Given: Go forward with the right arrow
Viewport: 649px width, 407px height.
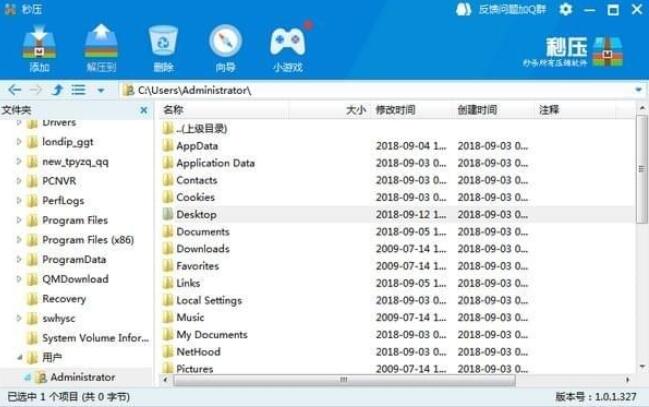Looking at the screenshot, I should [x=36, y=90].
